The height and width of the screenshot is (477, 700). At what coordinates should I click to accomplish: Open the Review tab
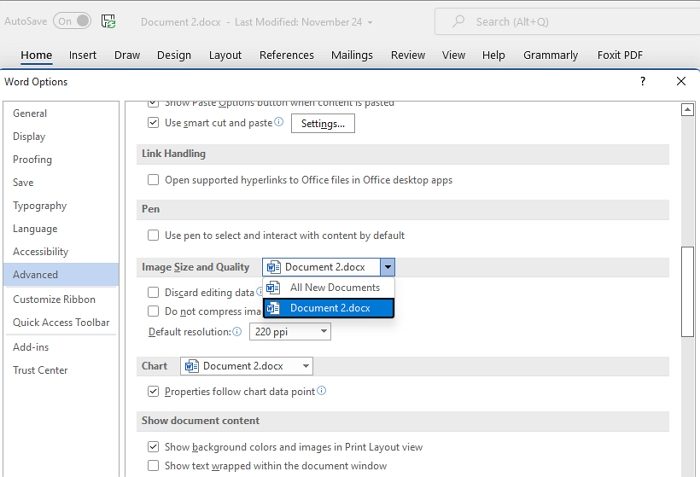408,55
